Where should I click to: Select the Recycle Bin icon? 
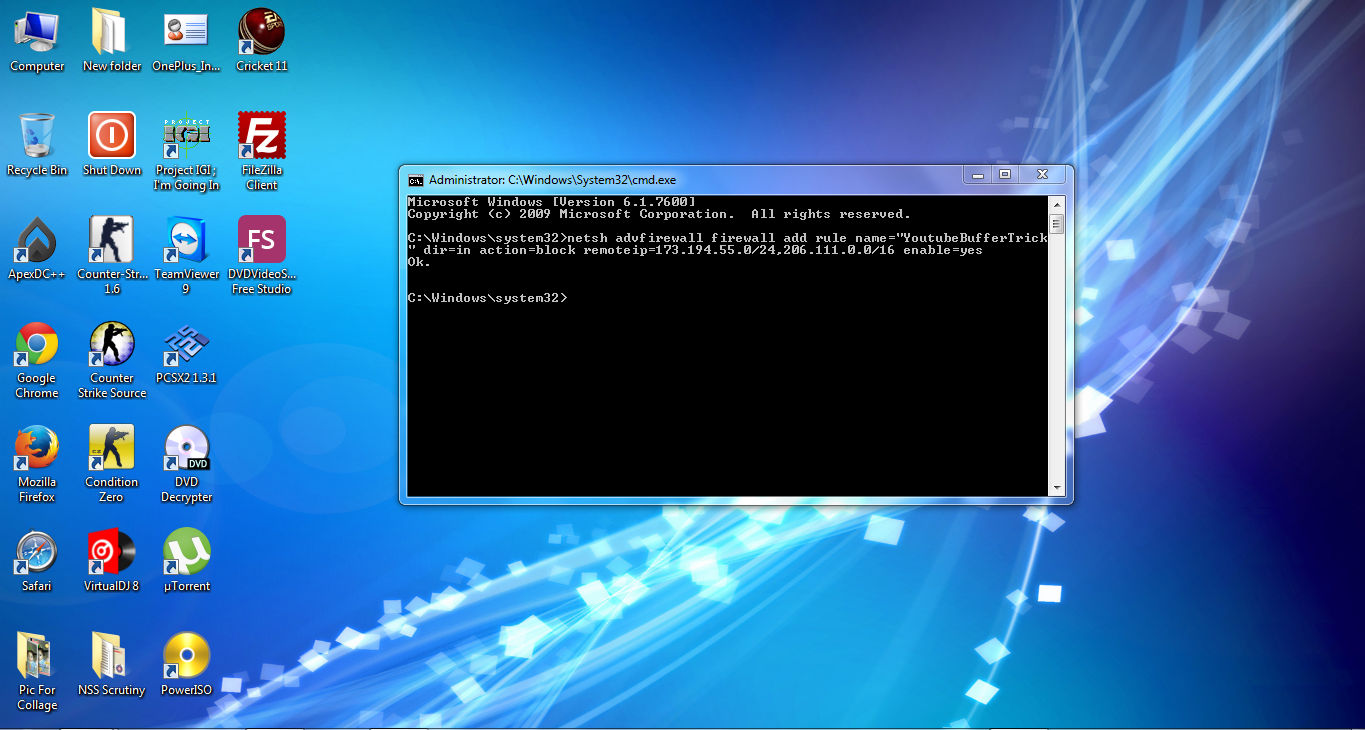coord(37,145)
